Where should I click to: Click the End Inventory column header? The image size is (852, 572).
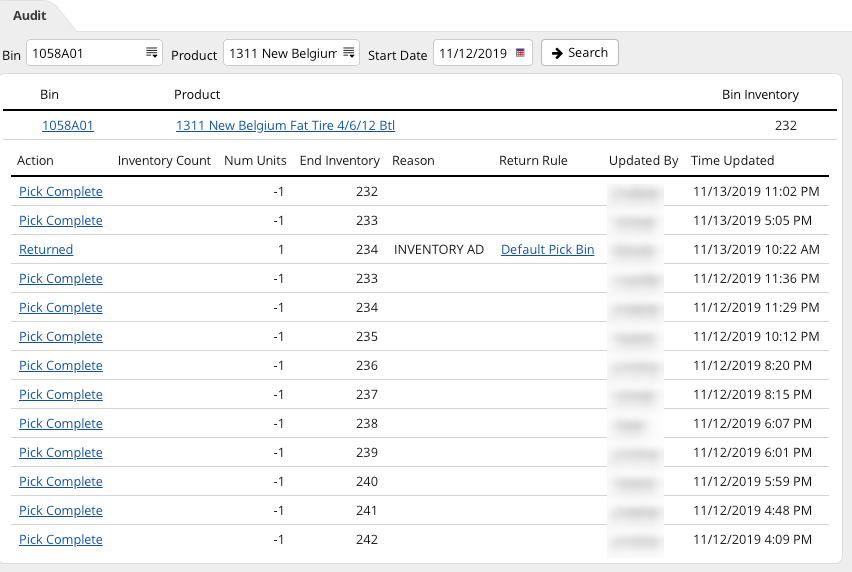click(x=339, y=160)
